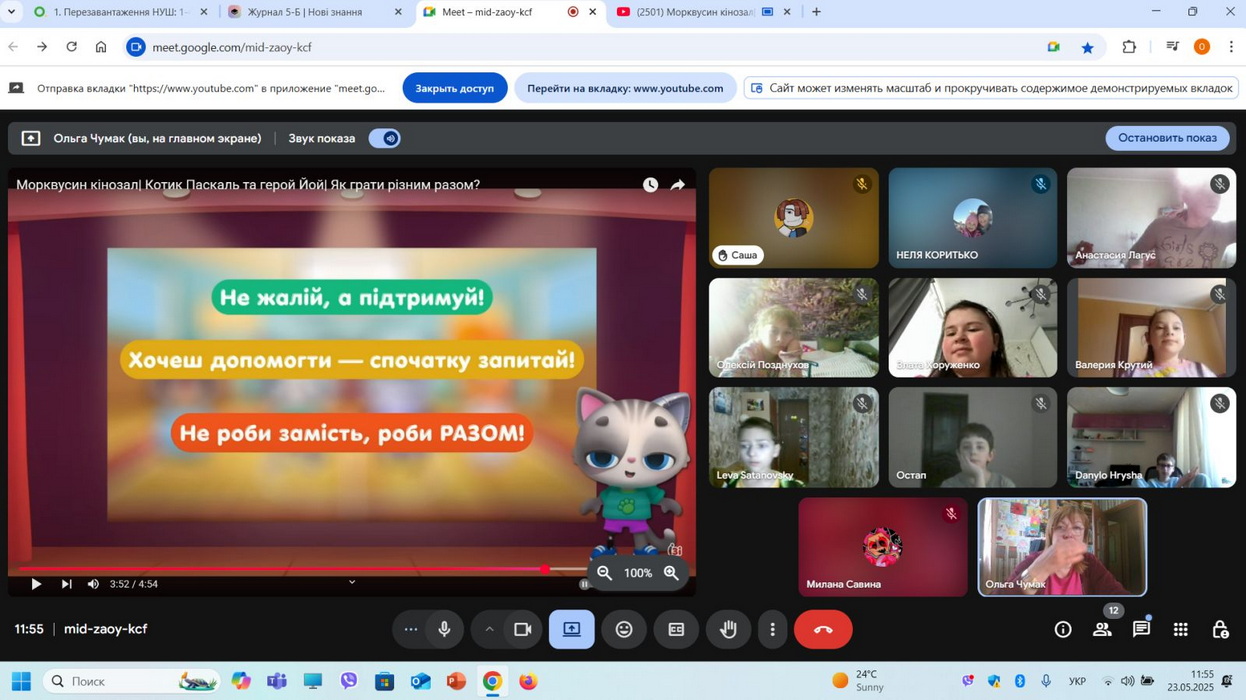Zoom in the presentation view
Screen dimensions: 1246x700
(x=671, y=573)
